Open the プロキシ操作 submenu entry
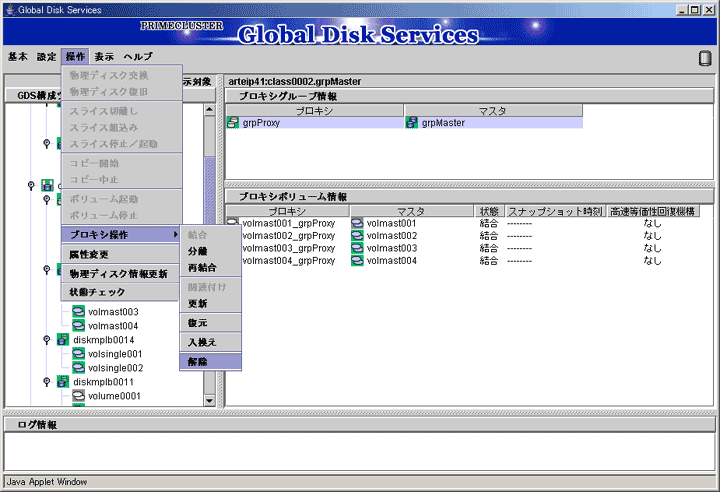 pos(120,235)
